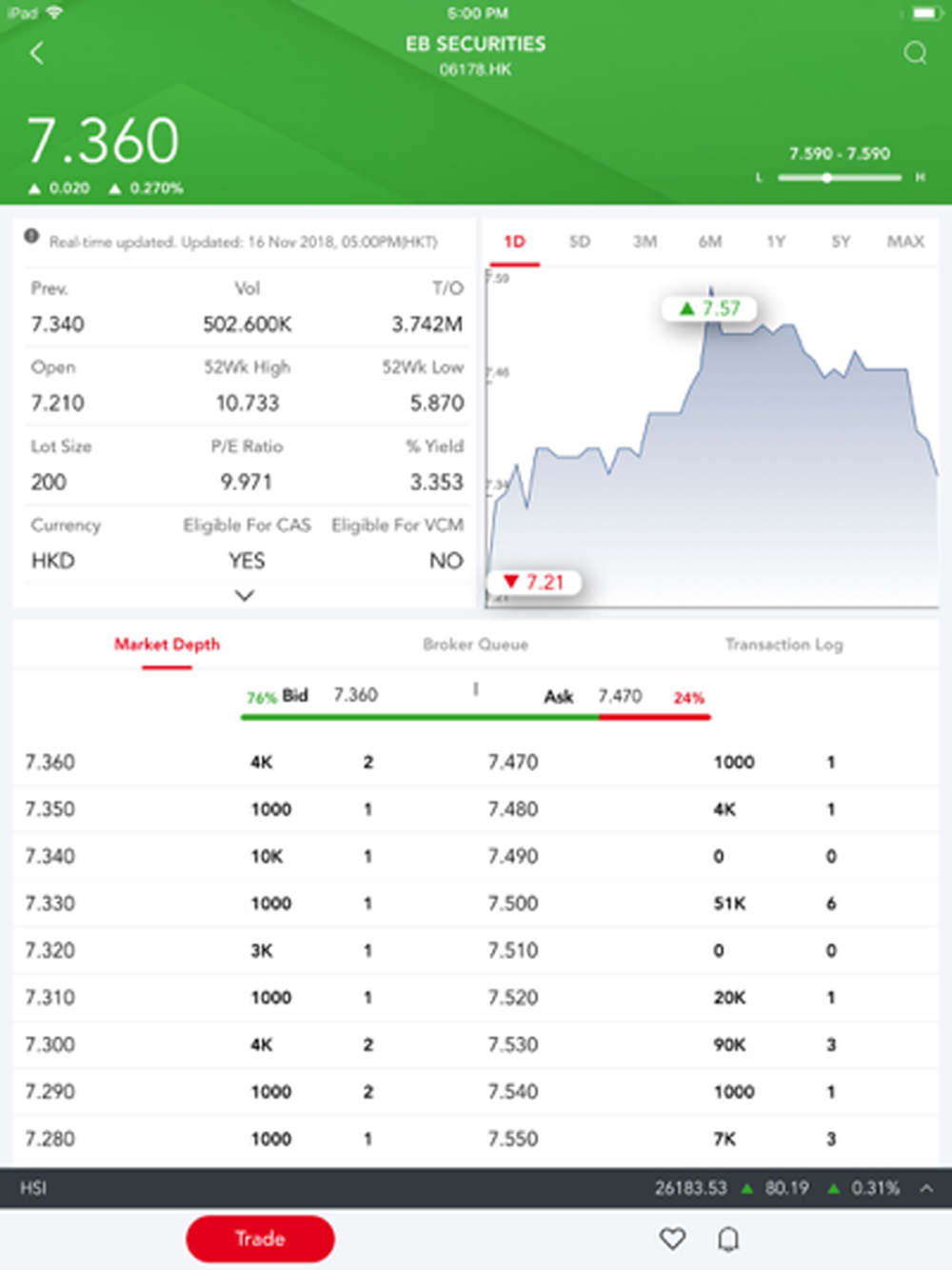Select ask price 7.480 row
Screen dimensions: 952x1270
tap(708, 809)
